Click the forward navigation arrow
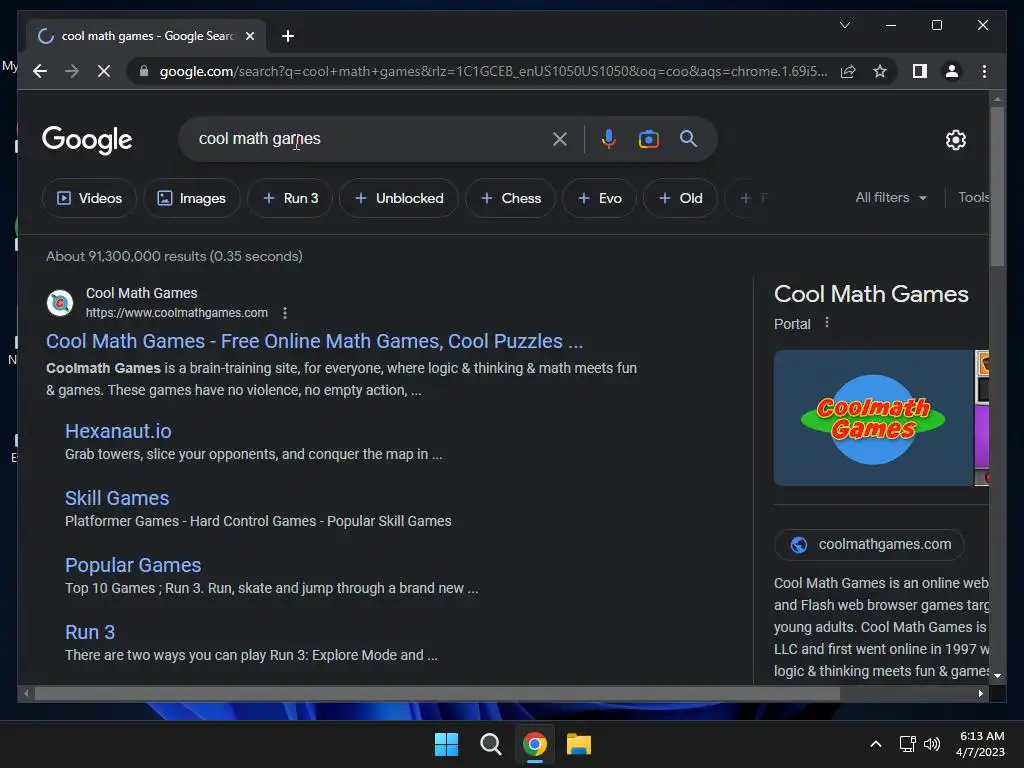The height and width of the screenshot is (768, 1024). 72,71
